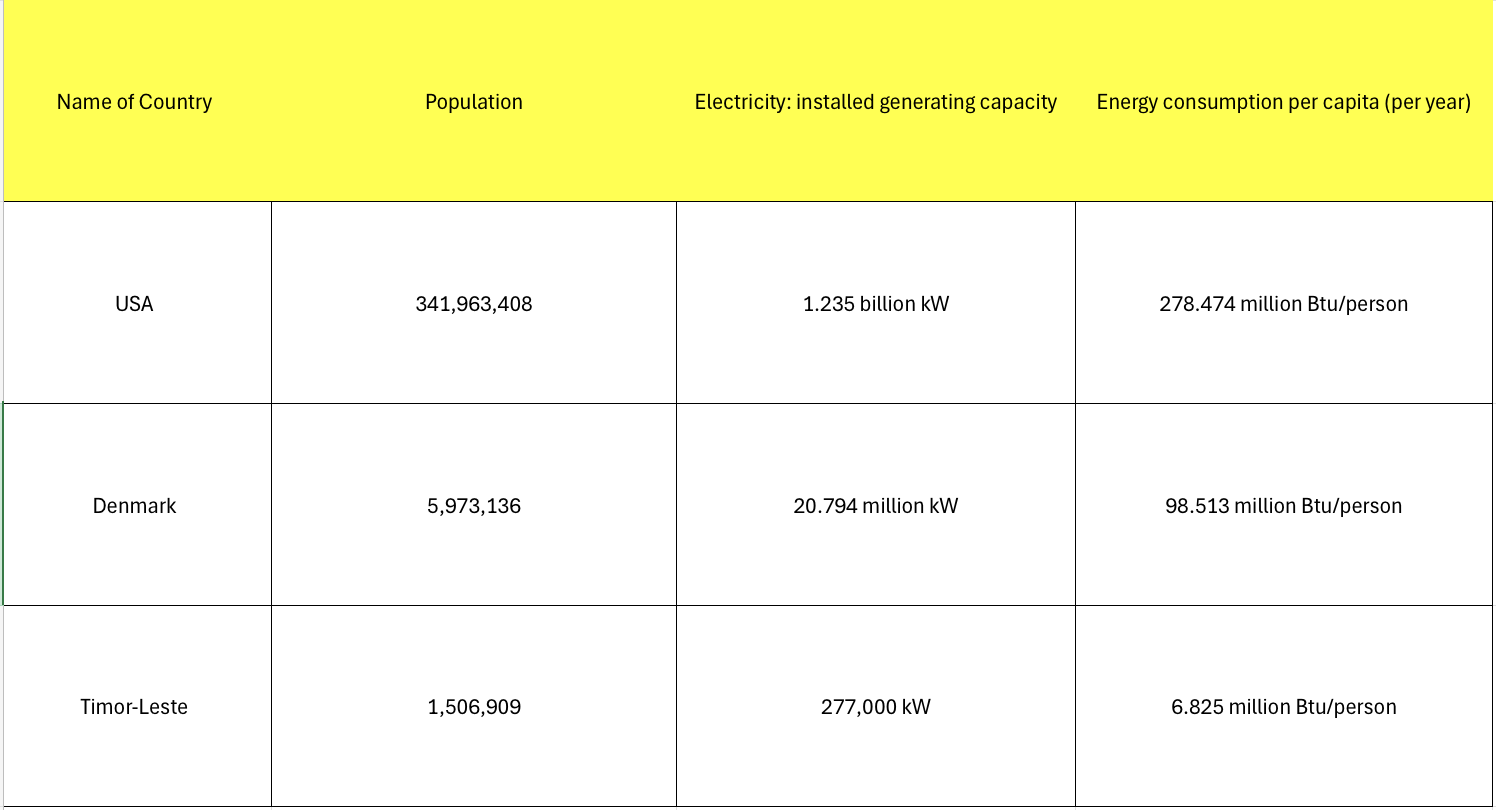This screenshot has width=1496, height=810.
Task: Click Denmark's population value 5,973,136
Action: 474,506
